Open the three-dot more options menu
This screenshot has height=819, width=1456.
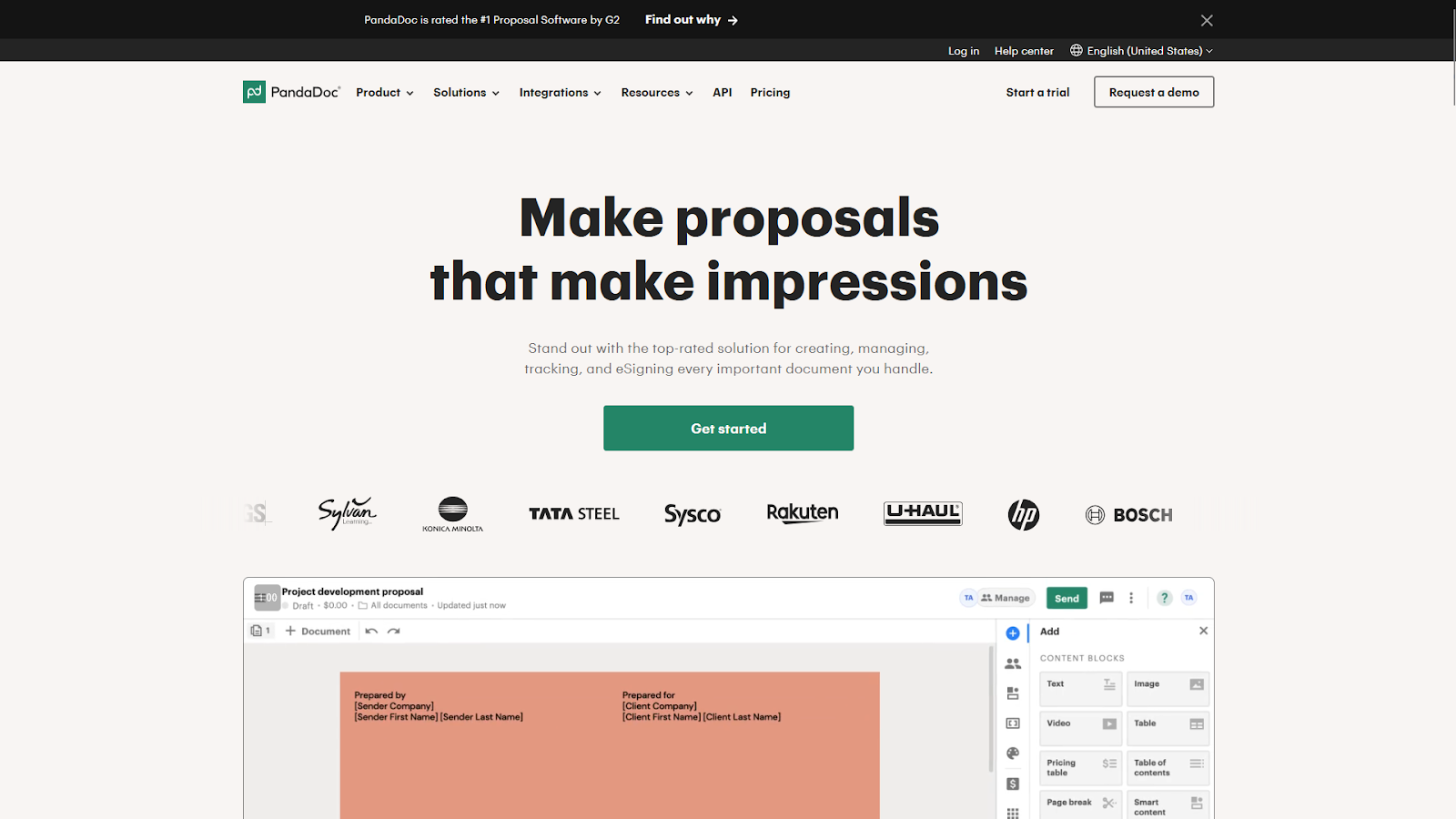coord(1131,598)
